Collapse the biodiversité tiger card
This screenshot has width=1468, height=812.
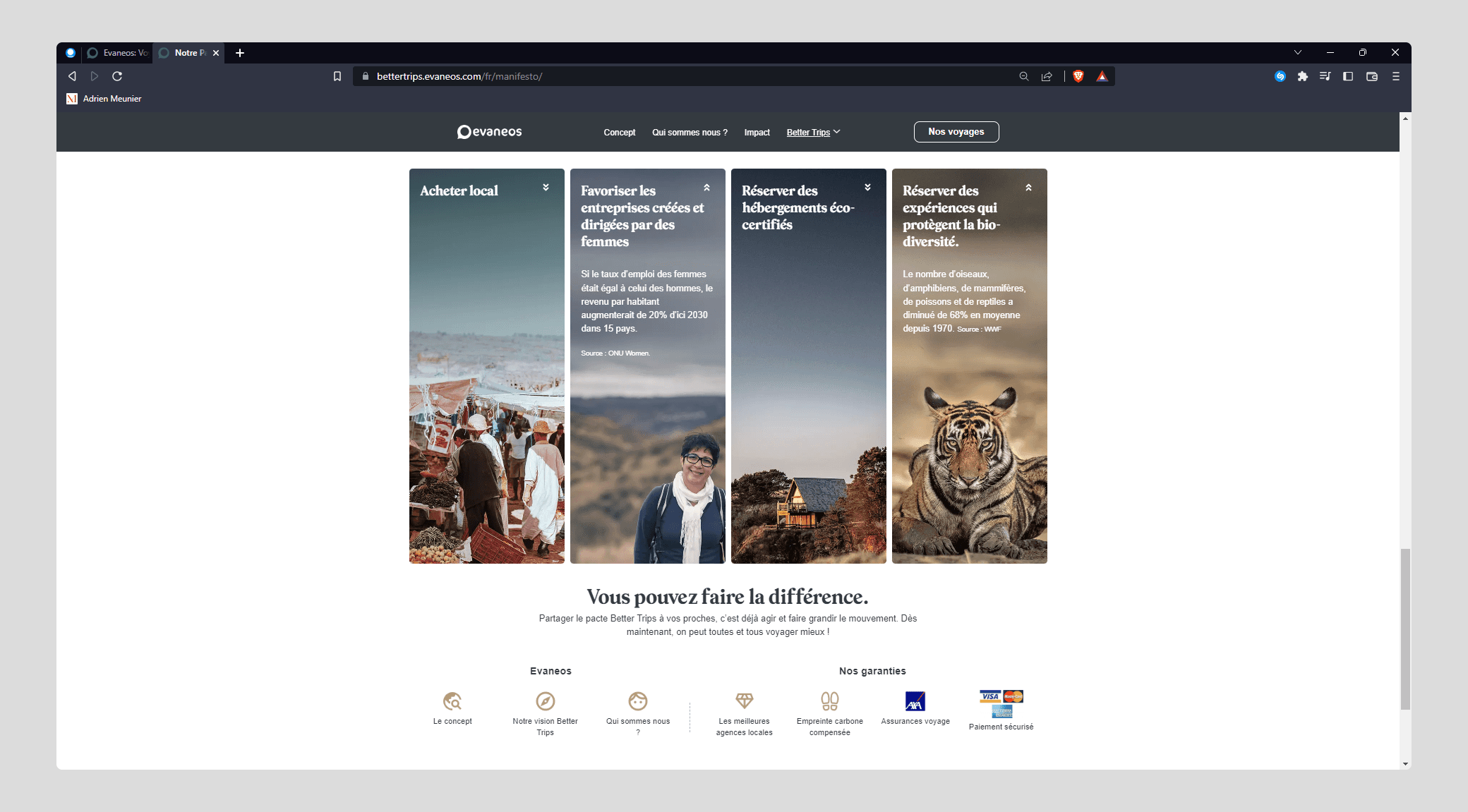tap(1028, 188)
